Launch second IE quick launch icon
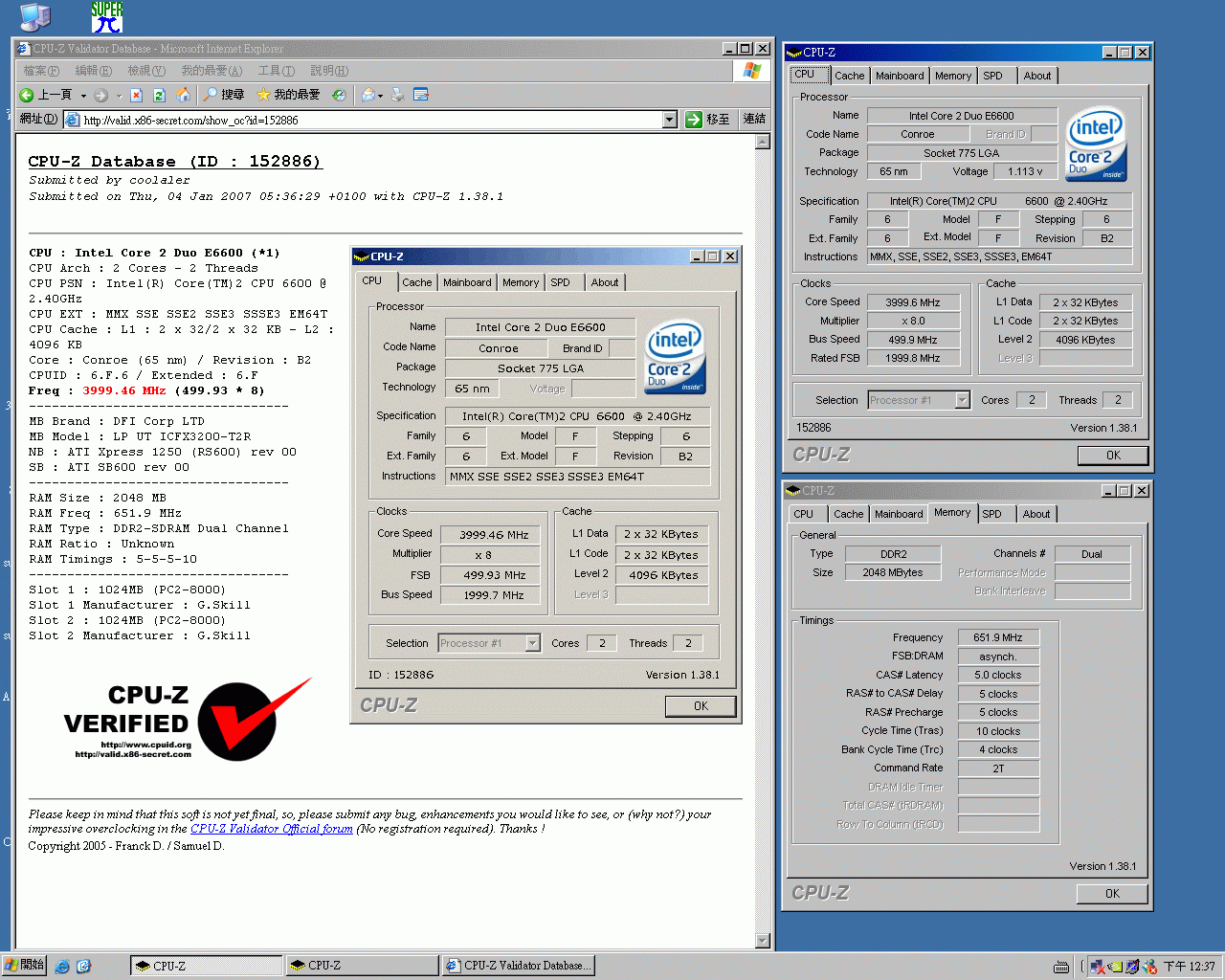The width and height of the screenshot is (1225, 980). click(83, 967)
